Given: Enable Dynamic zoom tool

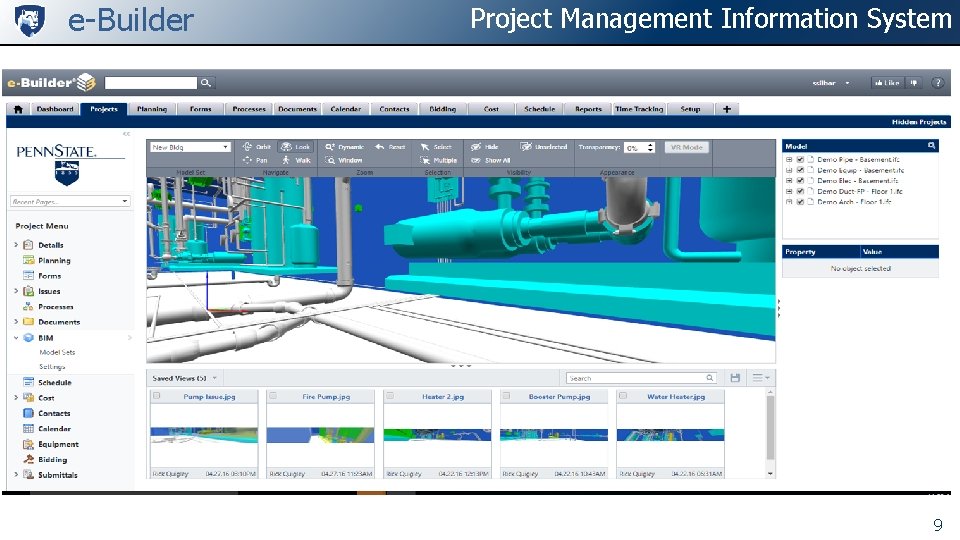Looking at the screenshot, I should pyautogui.click(x=345, y=147).
